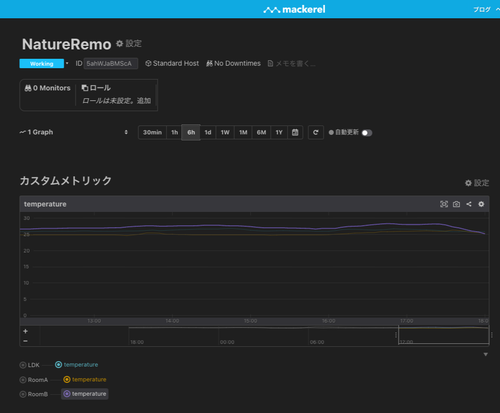Select 1h time range
This screenshot has width=500, height=413.
(x=174, y=132)
